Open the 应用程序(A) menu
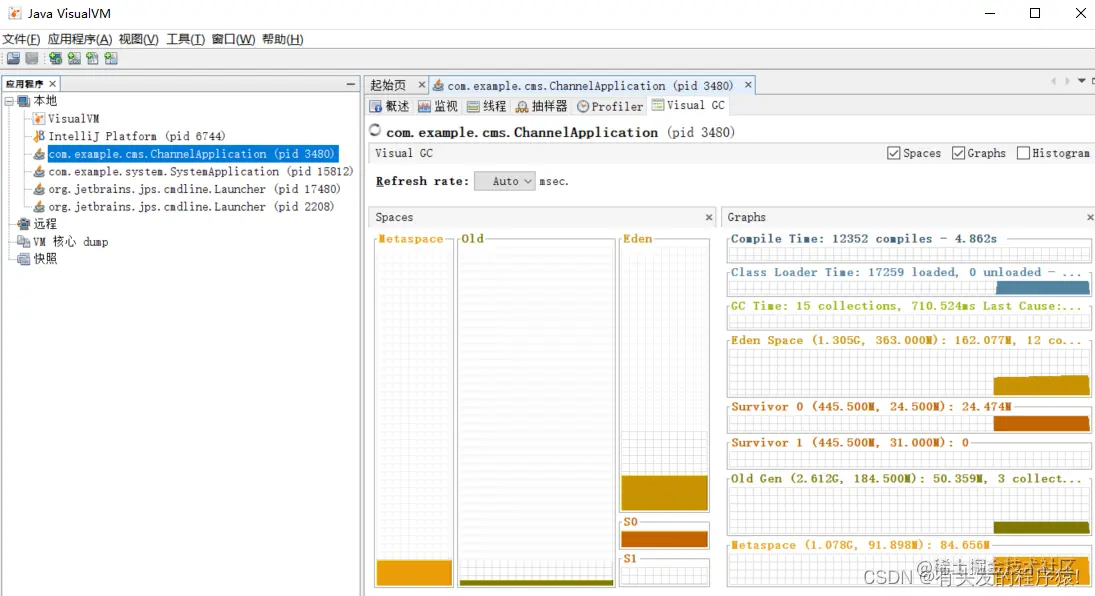This screenshot has height=596, width=1095. coord(80,39)
